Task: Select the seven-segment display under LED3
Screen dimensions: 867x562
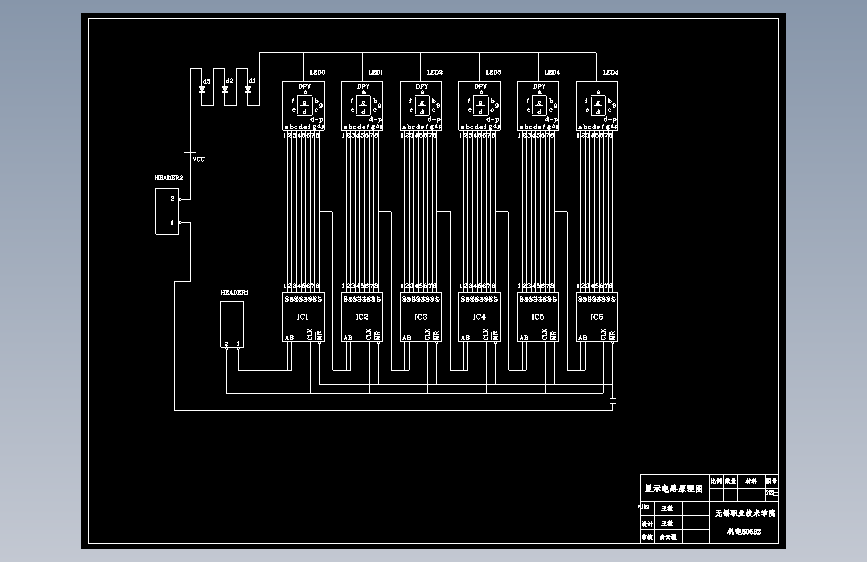Action: coord(479,106)
